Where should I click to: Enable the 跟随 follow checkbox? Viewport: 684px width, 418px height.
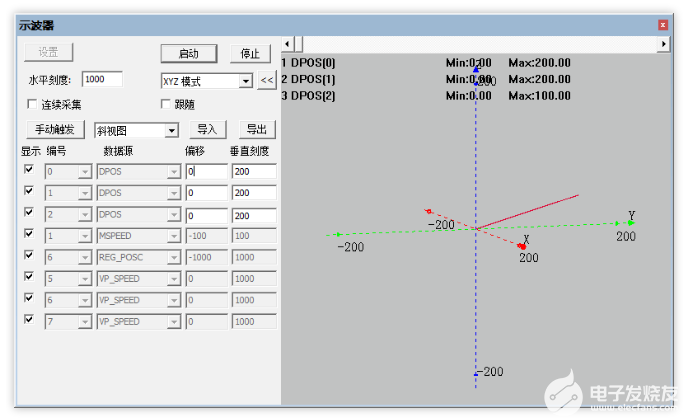166,104
